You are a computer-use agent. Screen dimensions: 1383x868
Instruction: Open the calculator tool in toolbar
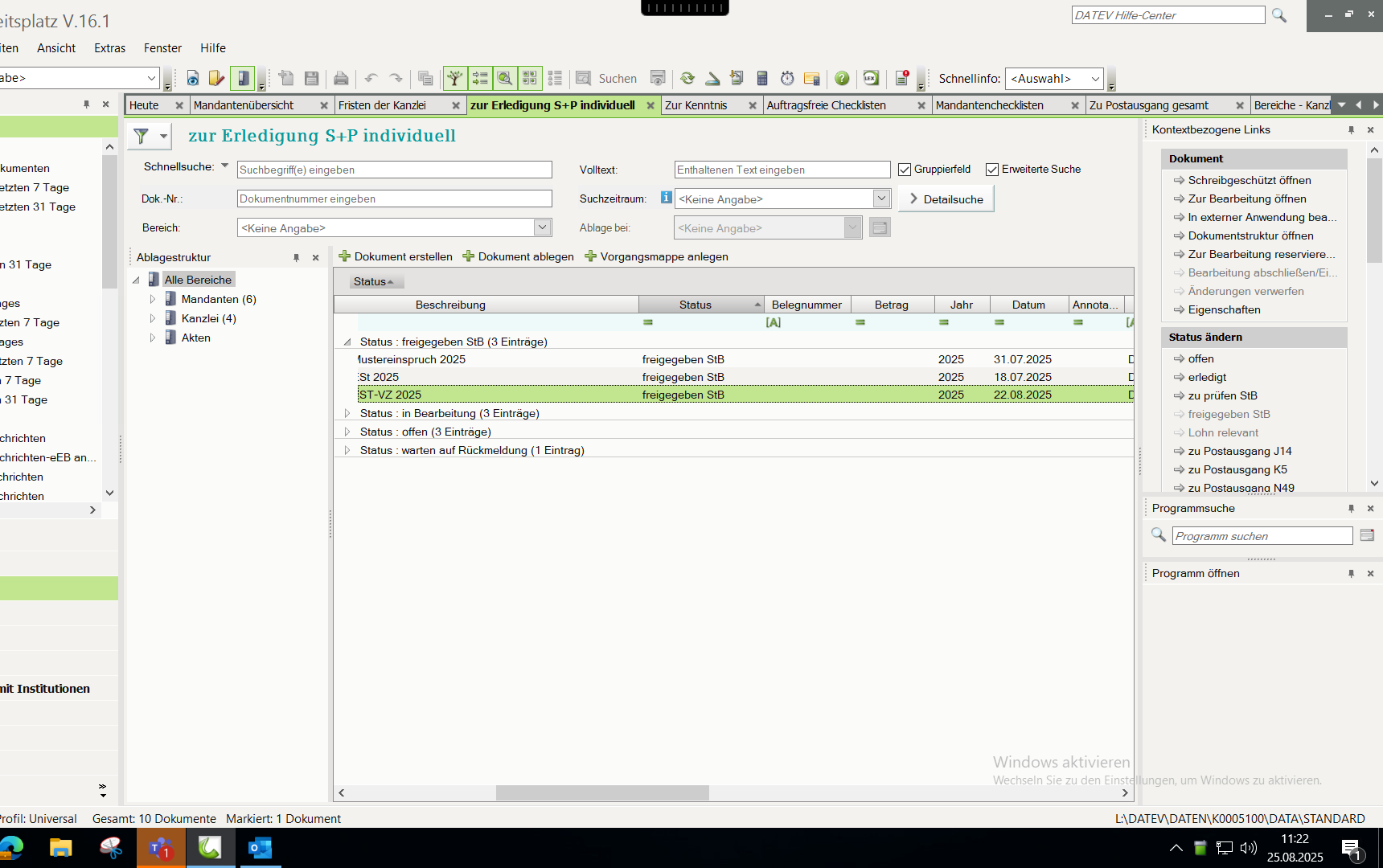tap(762, 78)
